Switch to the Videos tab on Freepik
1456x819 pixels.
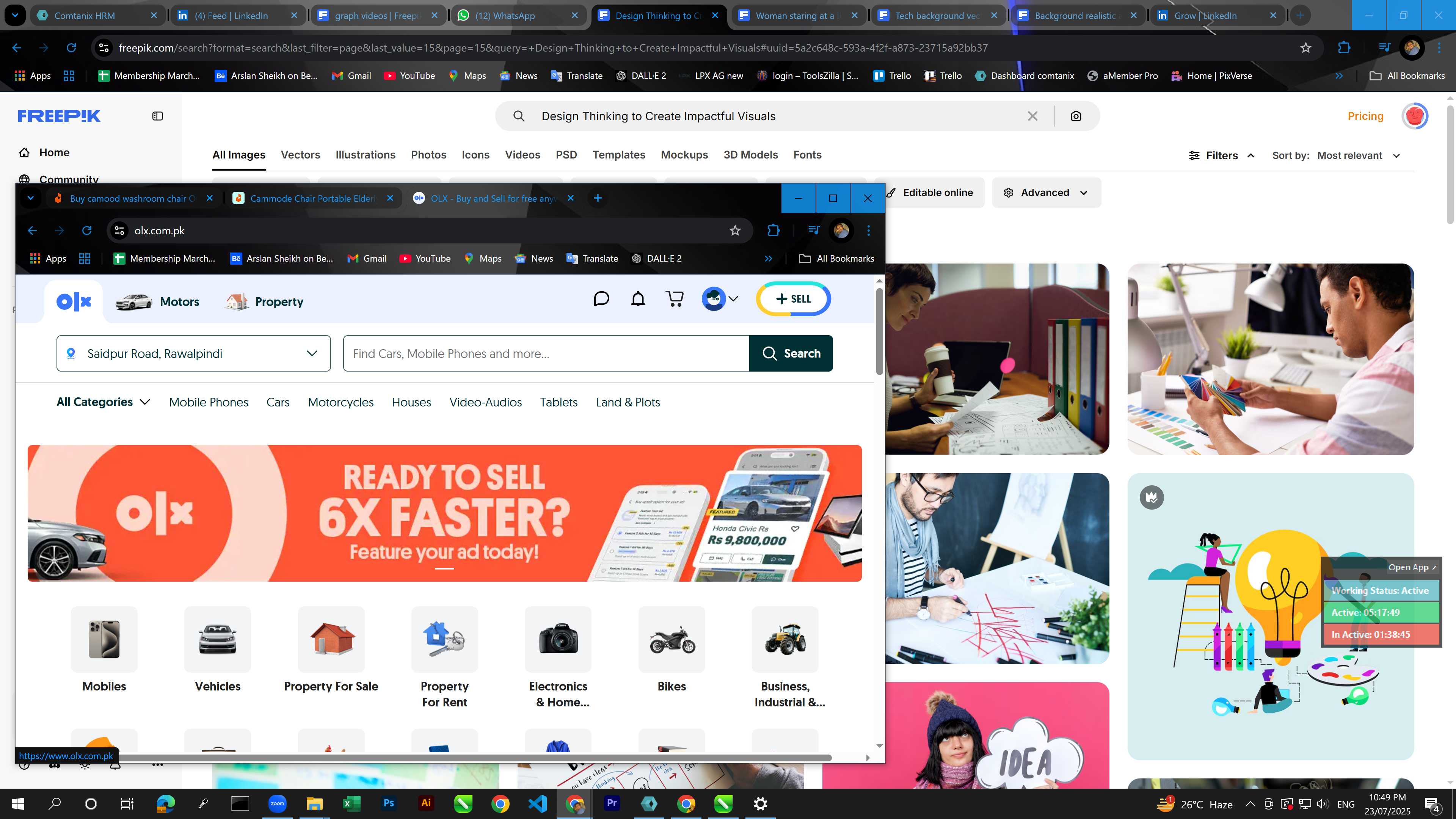pyautogui.click(x=522, y=155)
